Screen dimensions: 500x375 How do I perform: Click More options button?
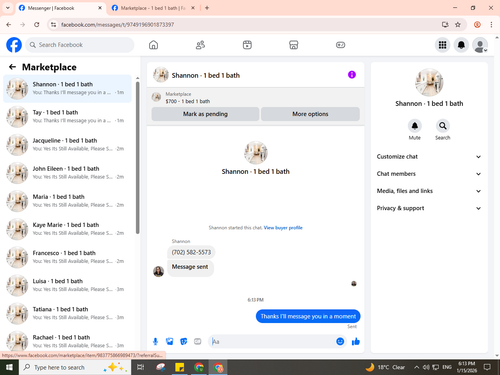310,114
